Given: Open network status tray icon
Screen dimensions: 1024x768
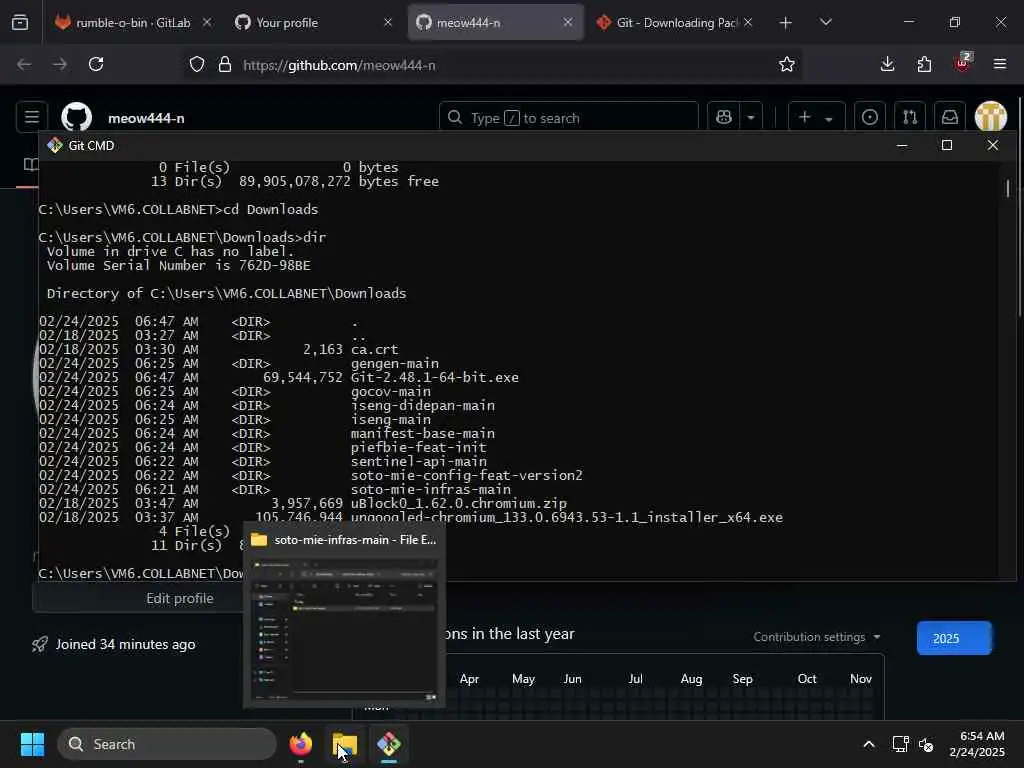Looking at the screenshot, I should (x=901, y=744).
